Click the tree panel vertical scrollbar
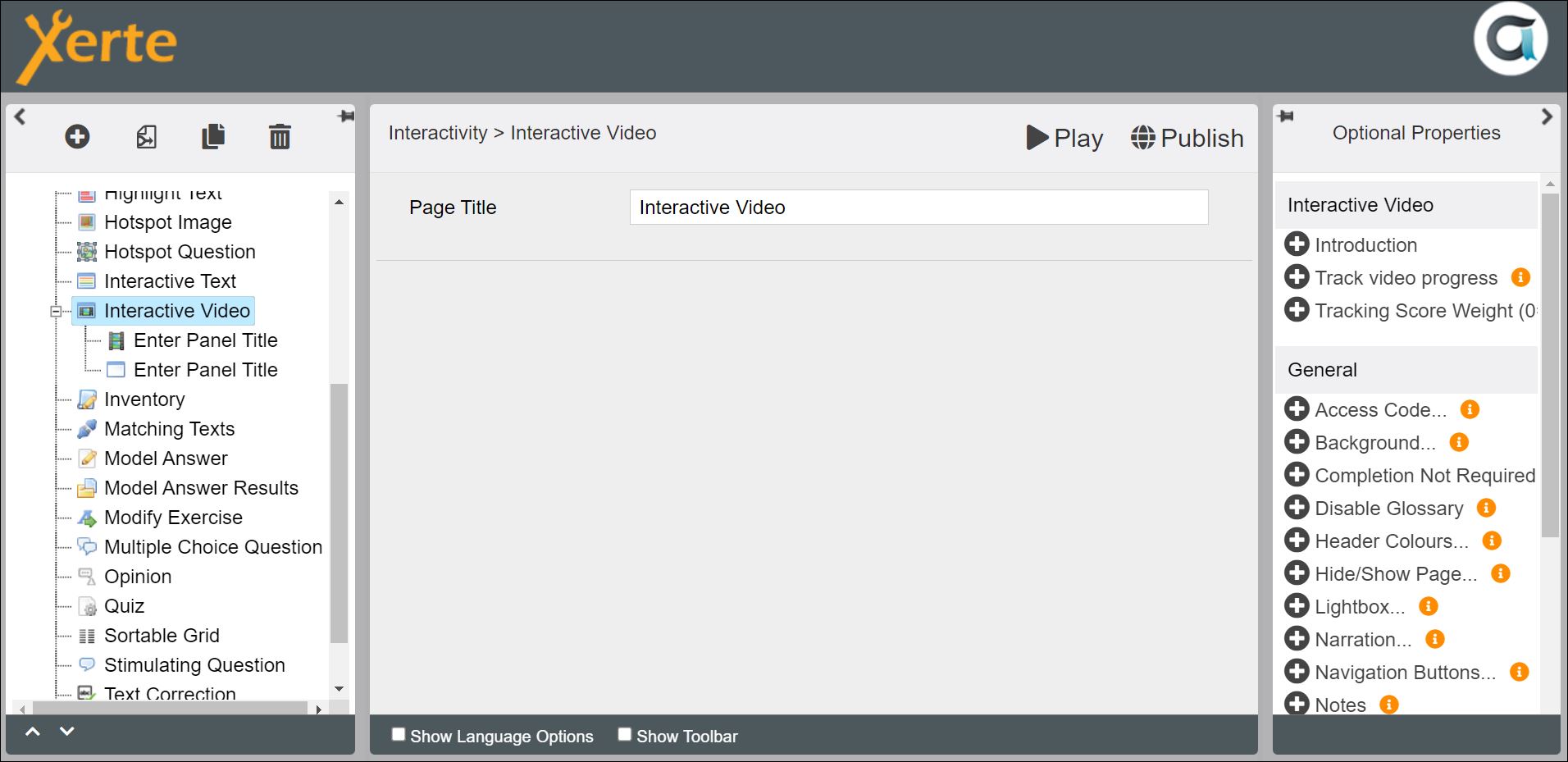This screenshot has height=762, width=1568. 339,513
